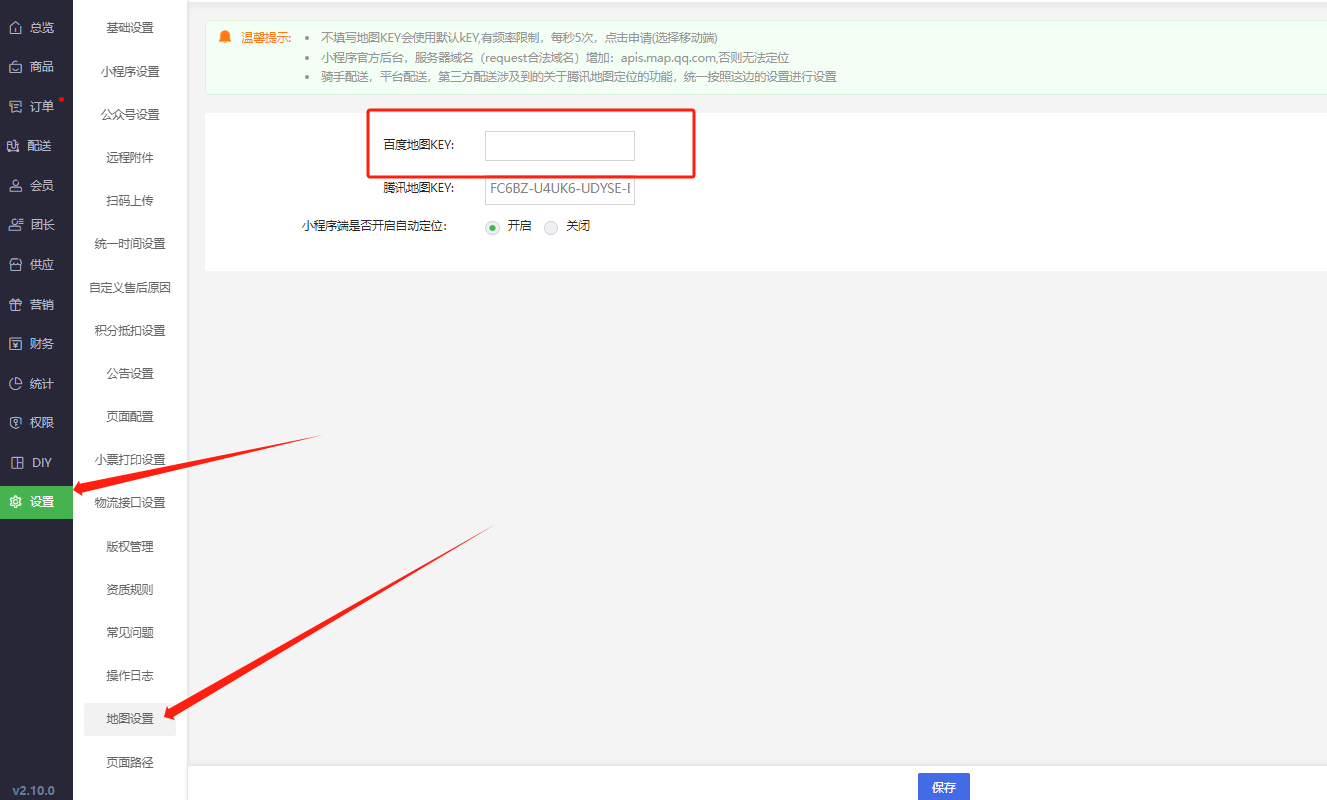Select 地图设置 in settings submenu
This screenshot has height=800, width=1327.
130,719
